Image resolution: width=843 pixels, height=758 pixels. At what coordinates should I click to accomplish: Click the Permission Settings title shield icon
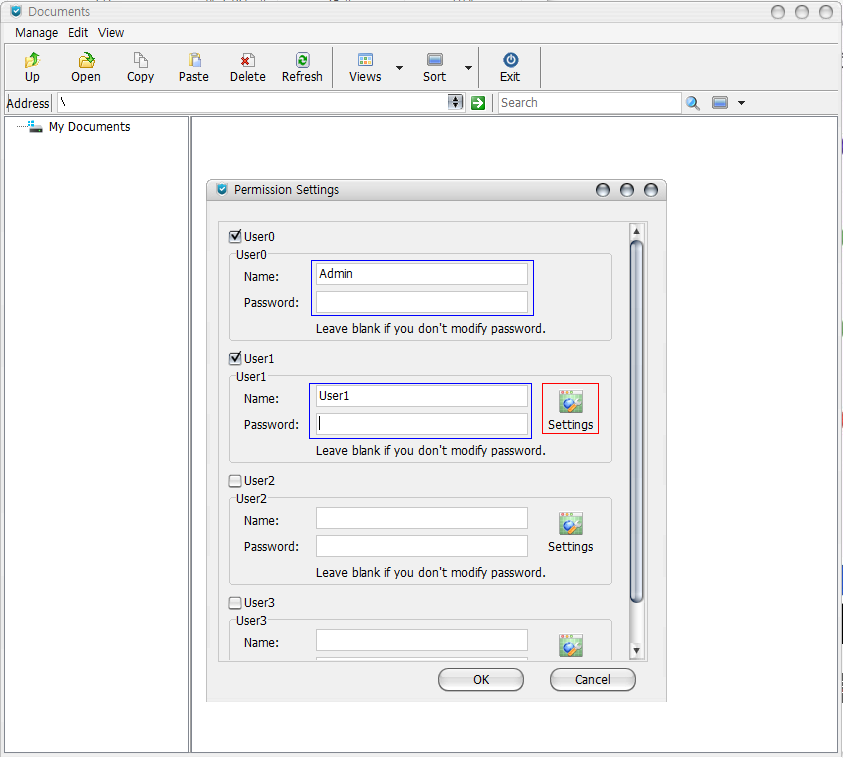pyautogui.click(x=222, y=189)
